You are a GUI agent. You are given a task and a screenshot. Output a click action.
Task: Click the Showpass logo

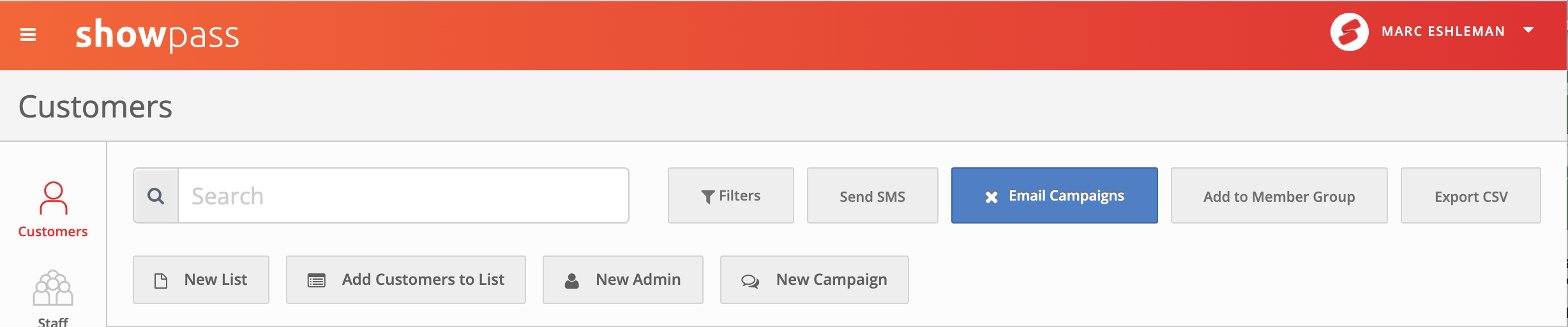pos(157,34)
